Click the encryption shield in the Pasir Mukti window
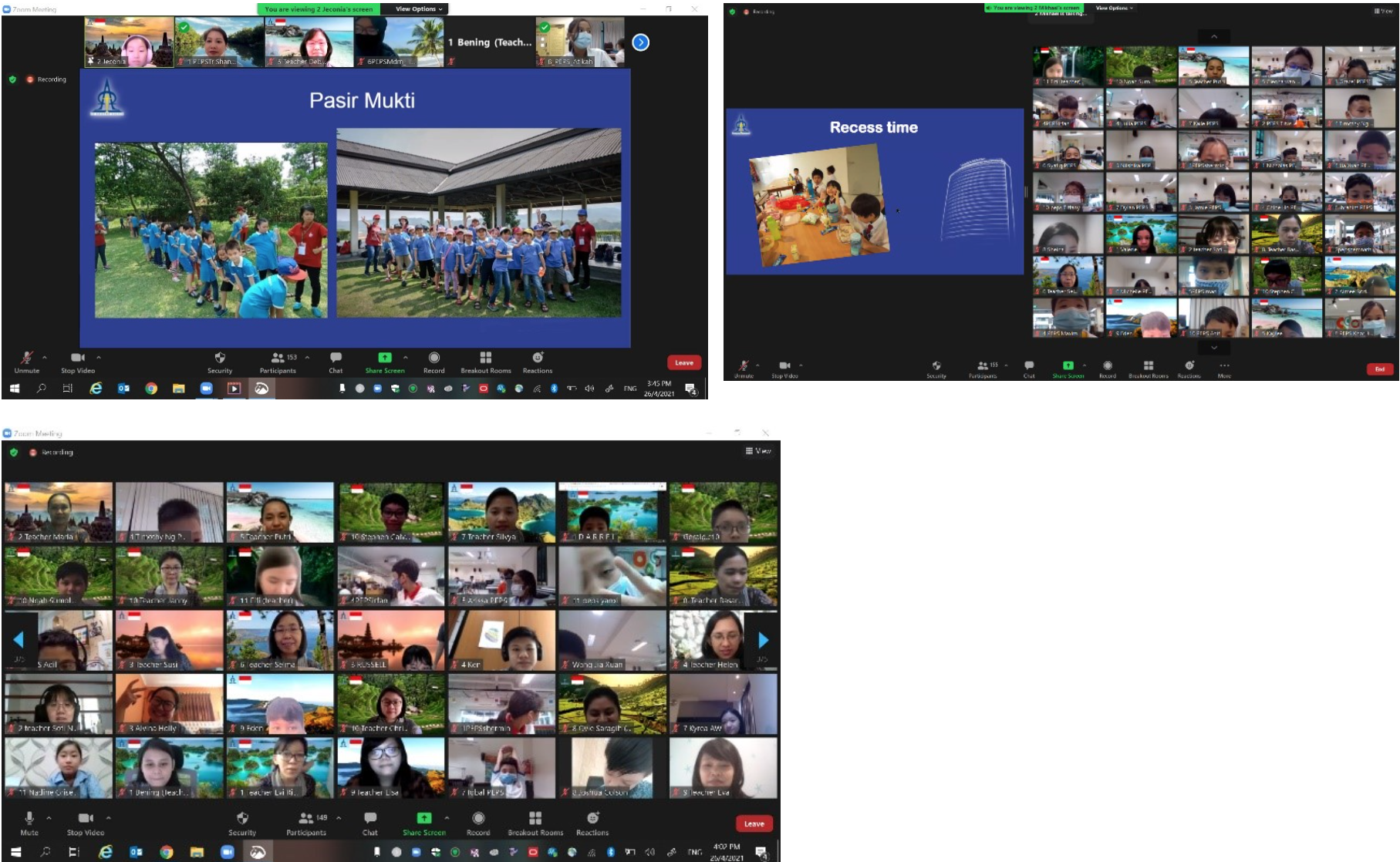This screenshot has height=862, width=1400. point(12,79)
